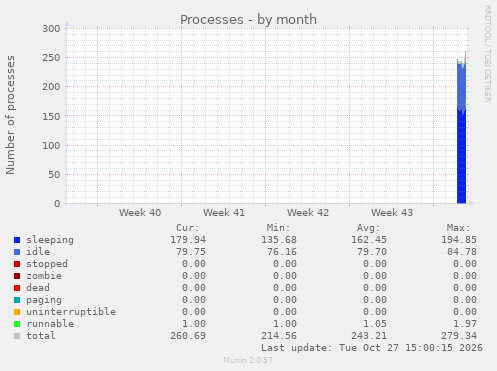Viewport: 497px width, 371px height.
Task: Click the 'total' legend label
Action: click(41, 336)
